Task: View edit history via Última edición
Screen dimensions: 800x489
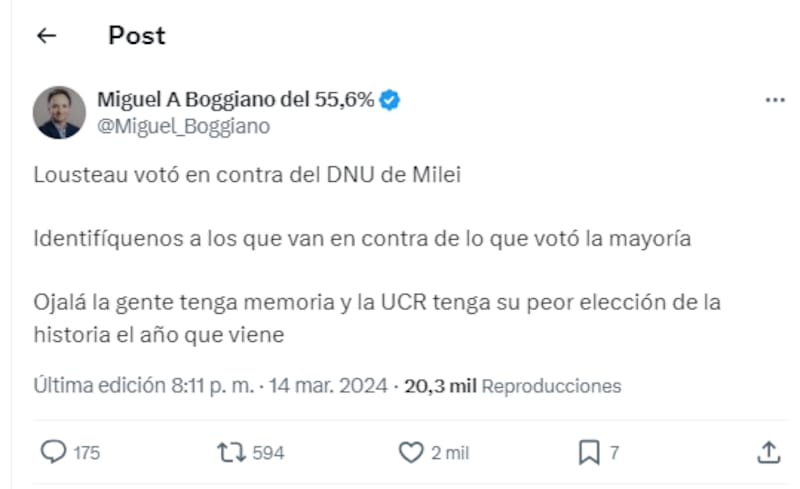Action: (100, 386)
